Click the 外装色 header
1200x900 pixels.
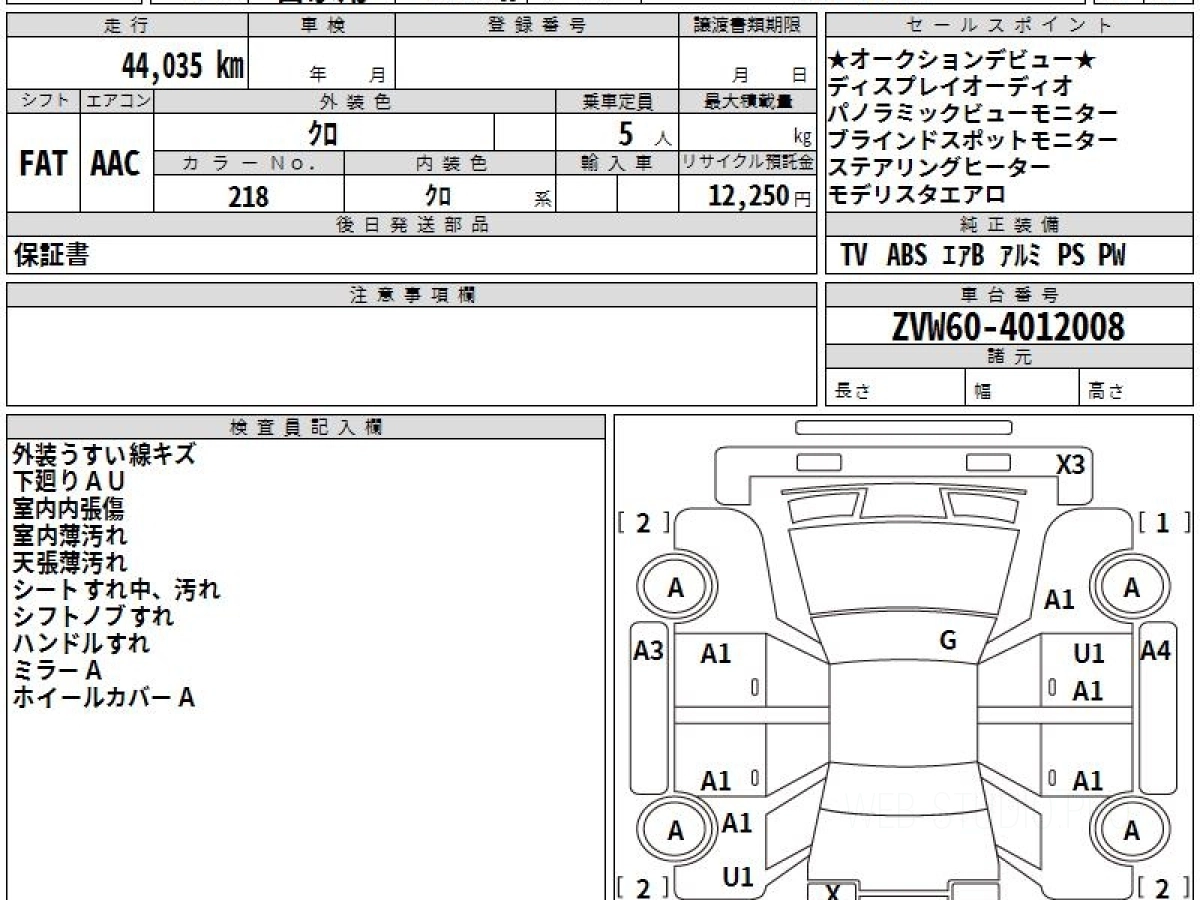[x=355, y=101]
